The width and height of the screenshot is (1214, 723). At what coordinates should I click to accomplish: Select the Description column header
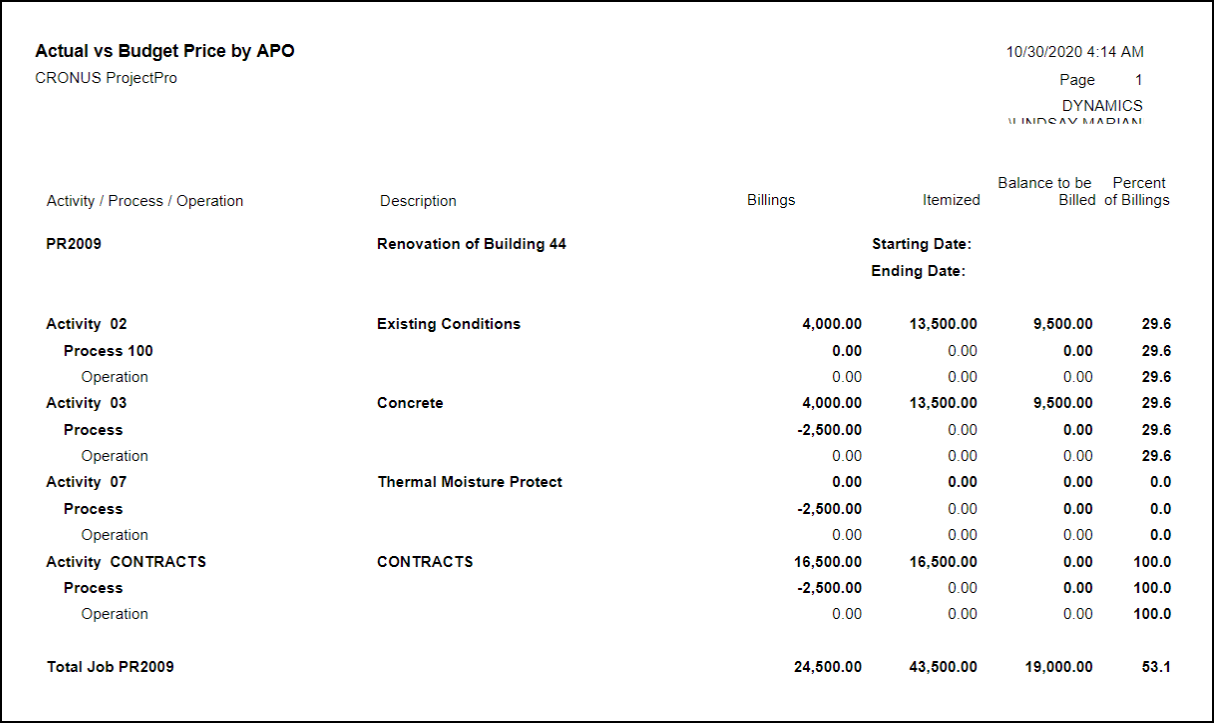(x=418, y=201)
